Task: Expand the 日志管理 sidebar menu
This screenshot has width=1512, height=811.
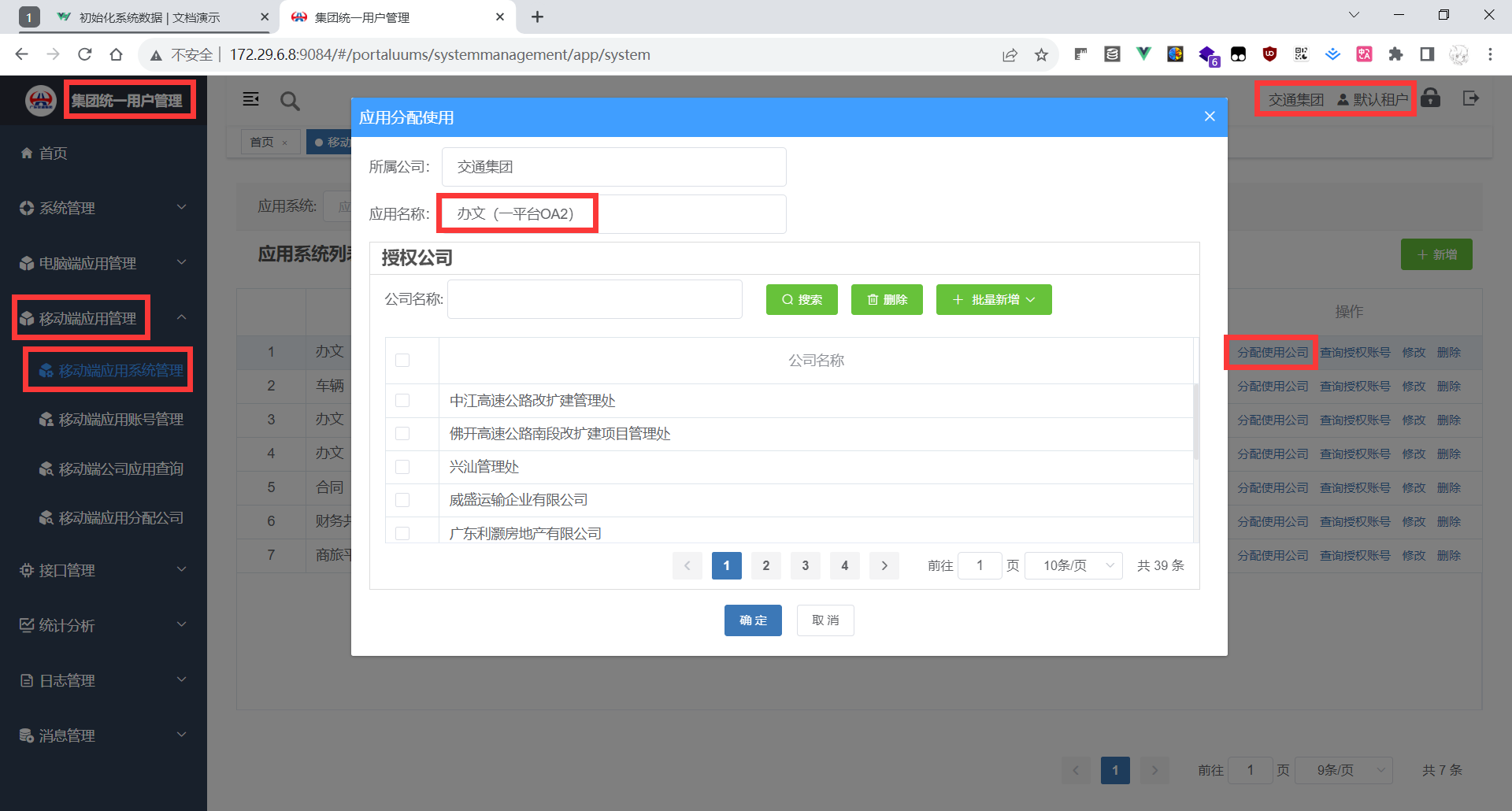Action: coord(103,680)
